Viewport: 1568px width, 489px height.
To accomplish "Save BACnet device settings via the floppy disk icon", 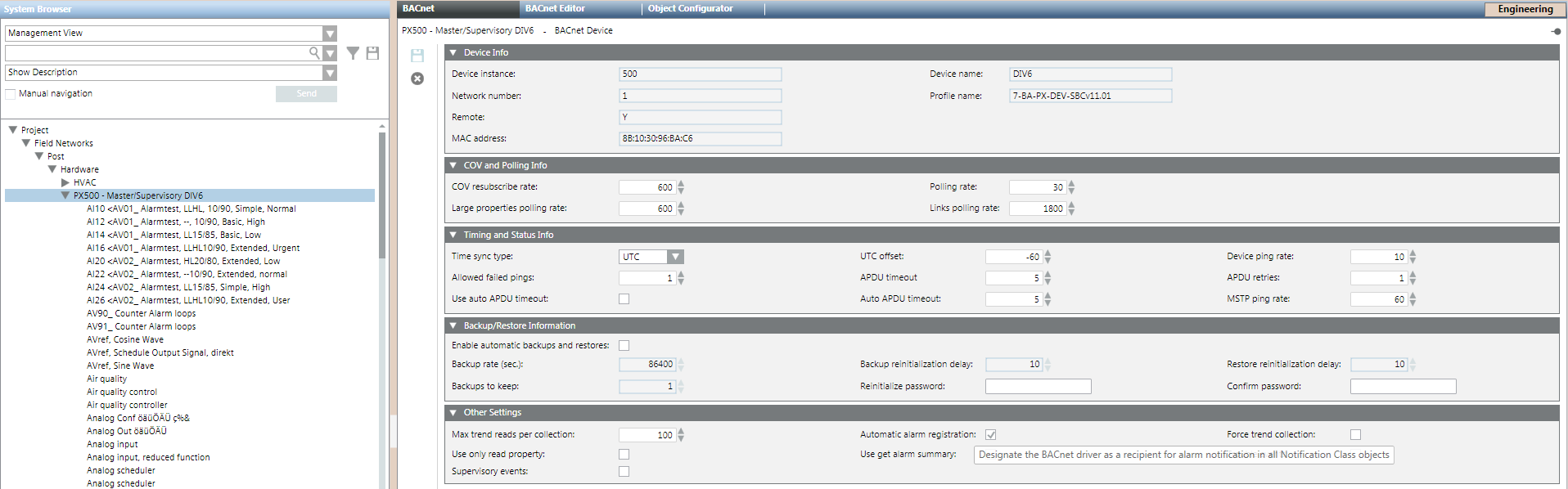I will tap(417, 56).
